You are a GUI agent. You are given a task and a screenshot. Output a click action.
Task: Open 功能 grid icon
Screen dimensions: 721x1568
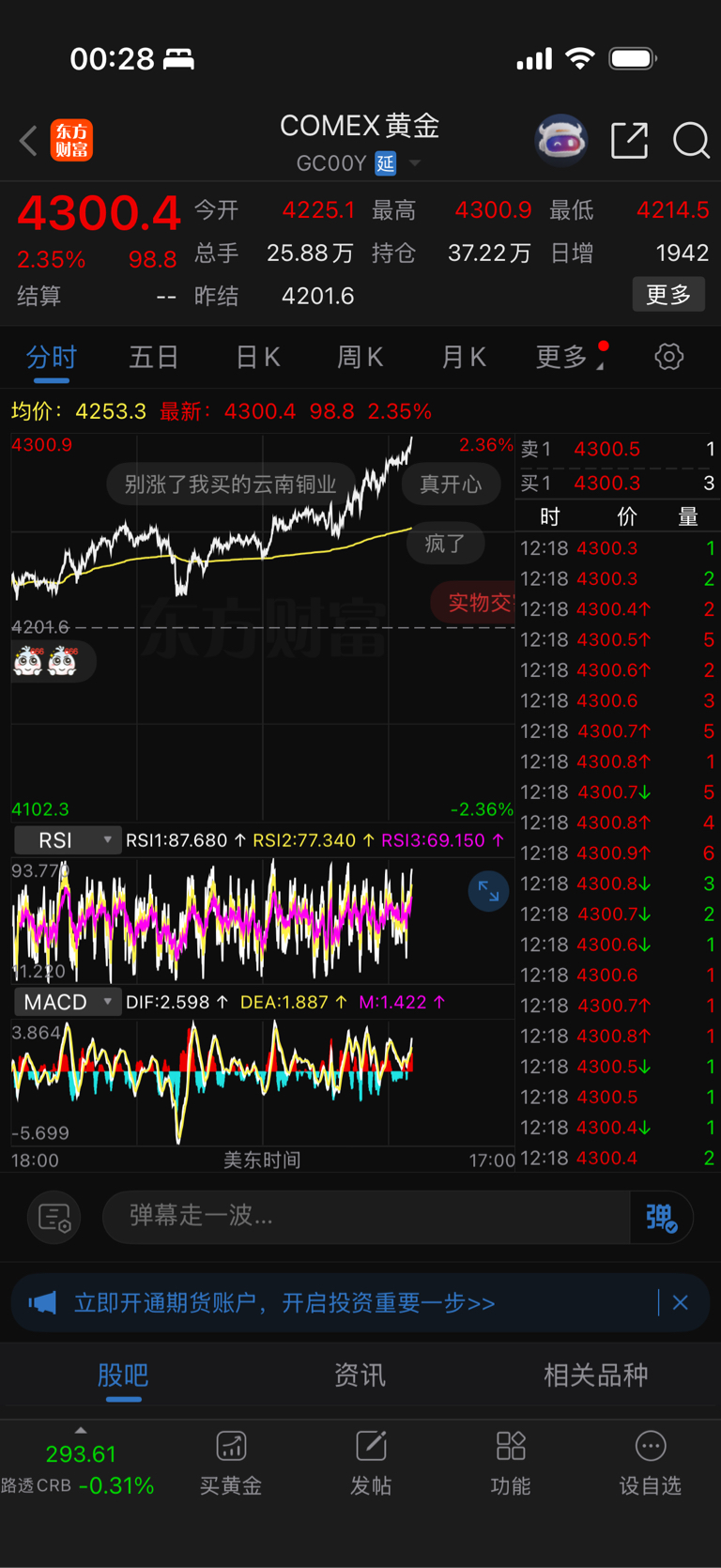511,1463
